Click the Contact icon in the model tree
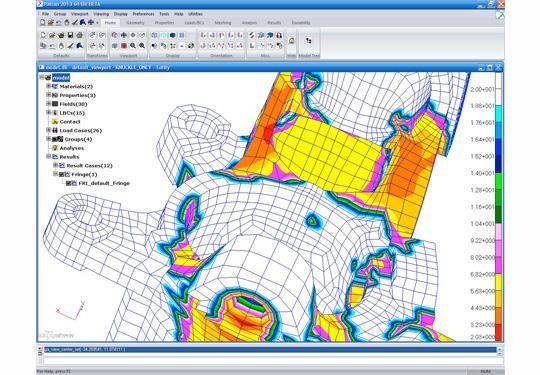The width and height of the screenshot is (540, 375). click(x=55, y=122)
